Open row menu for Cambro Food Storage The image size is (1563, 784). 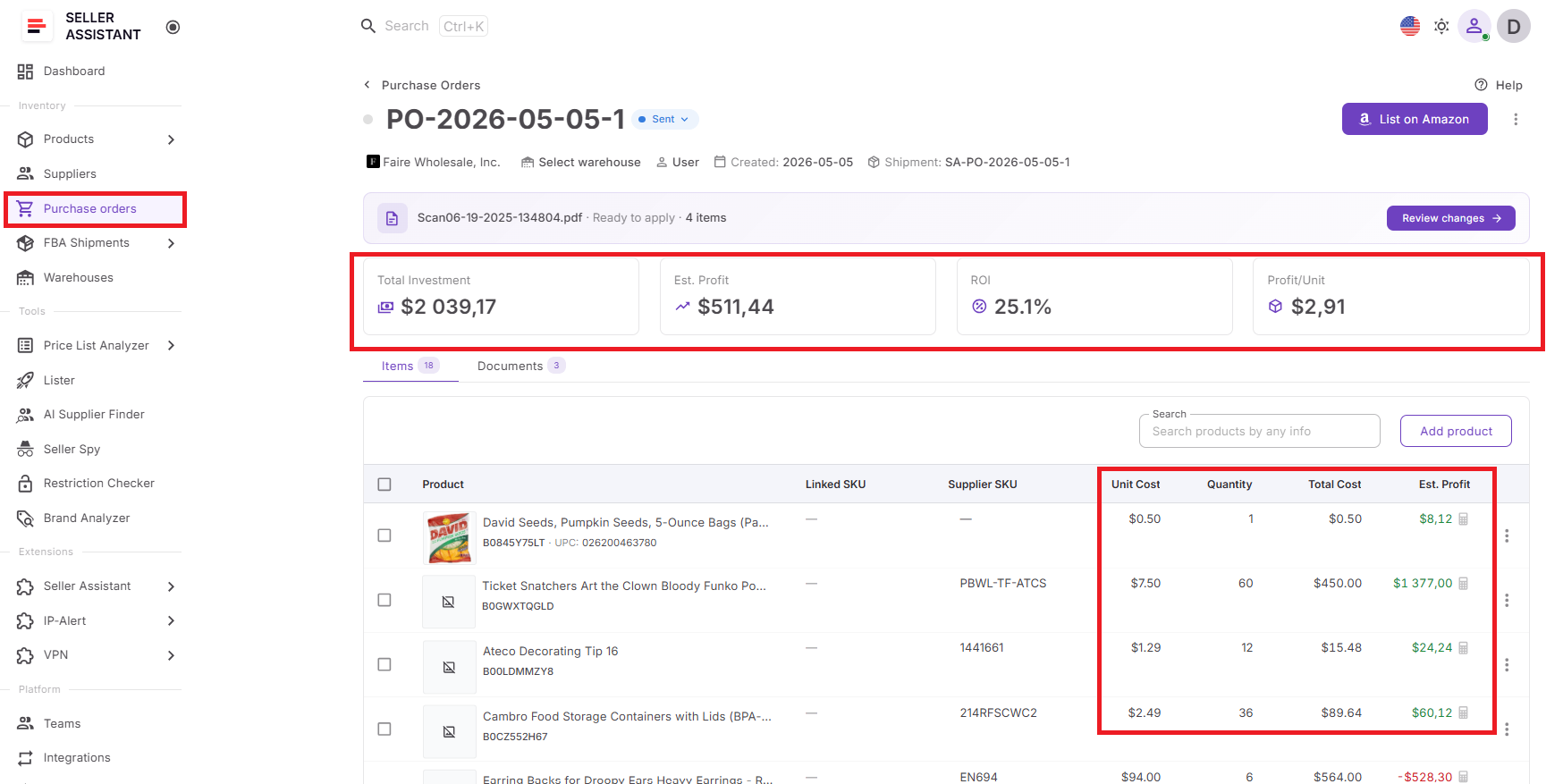(x=1507, y=729)
